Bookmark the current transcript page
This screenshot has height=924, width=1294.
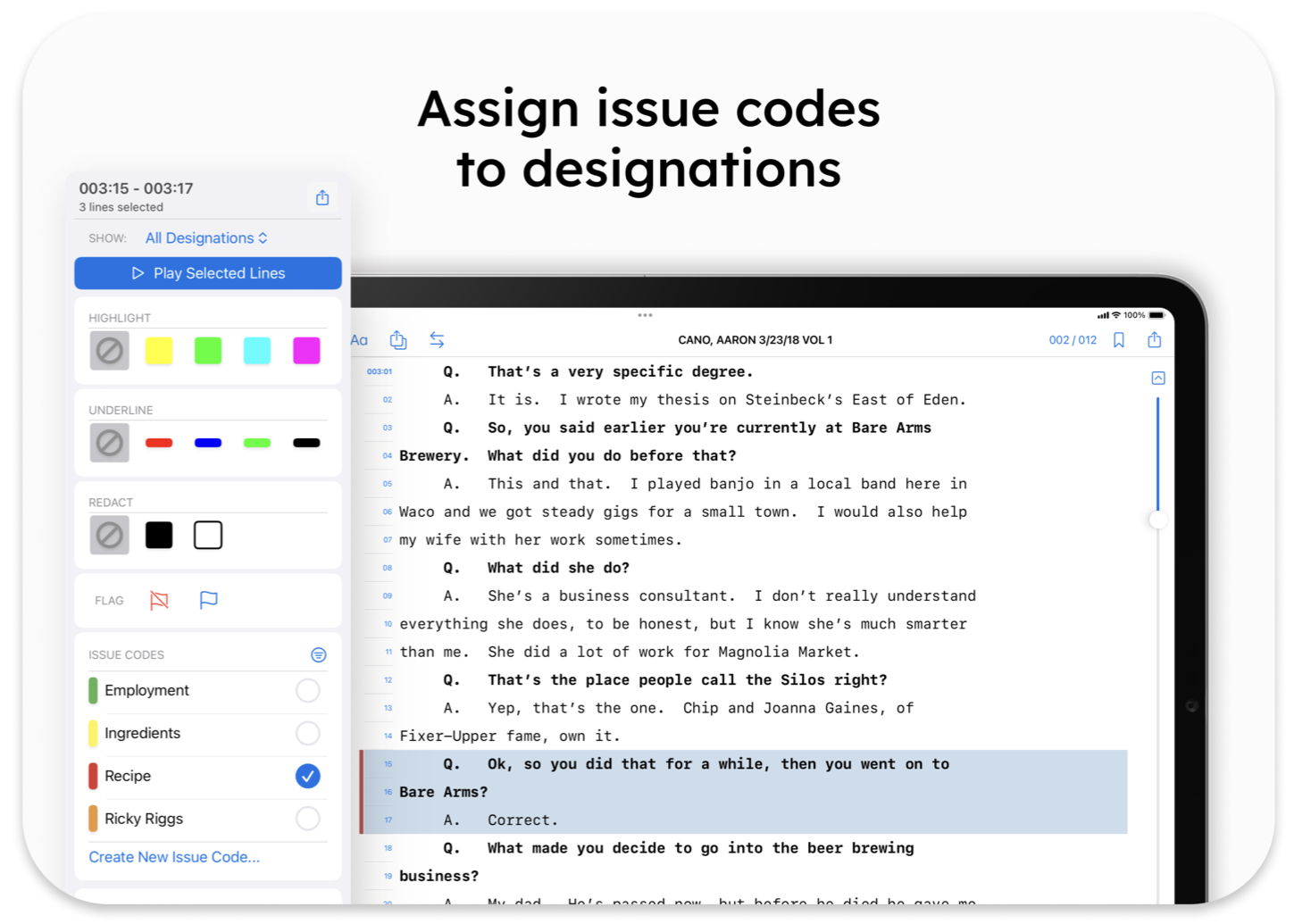point(1118,340)
